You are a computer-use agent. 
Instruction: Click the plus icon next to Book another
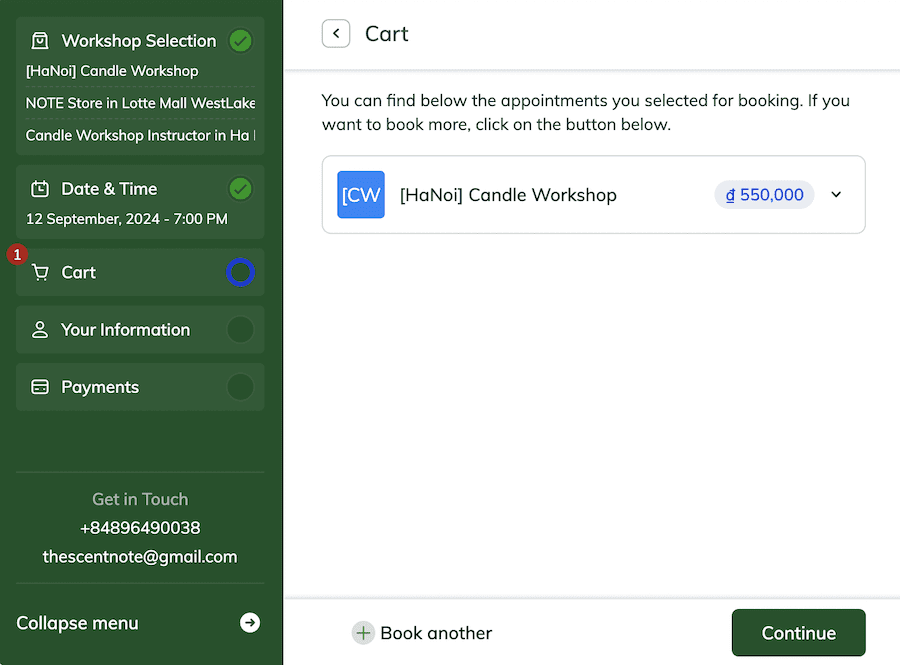pos(363,633)
